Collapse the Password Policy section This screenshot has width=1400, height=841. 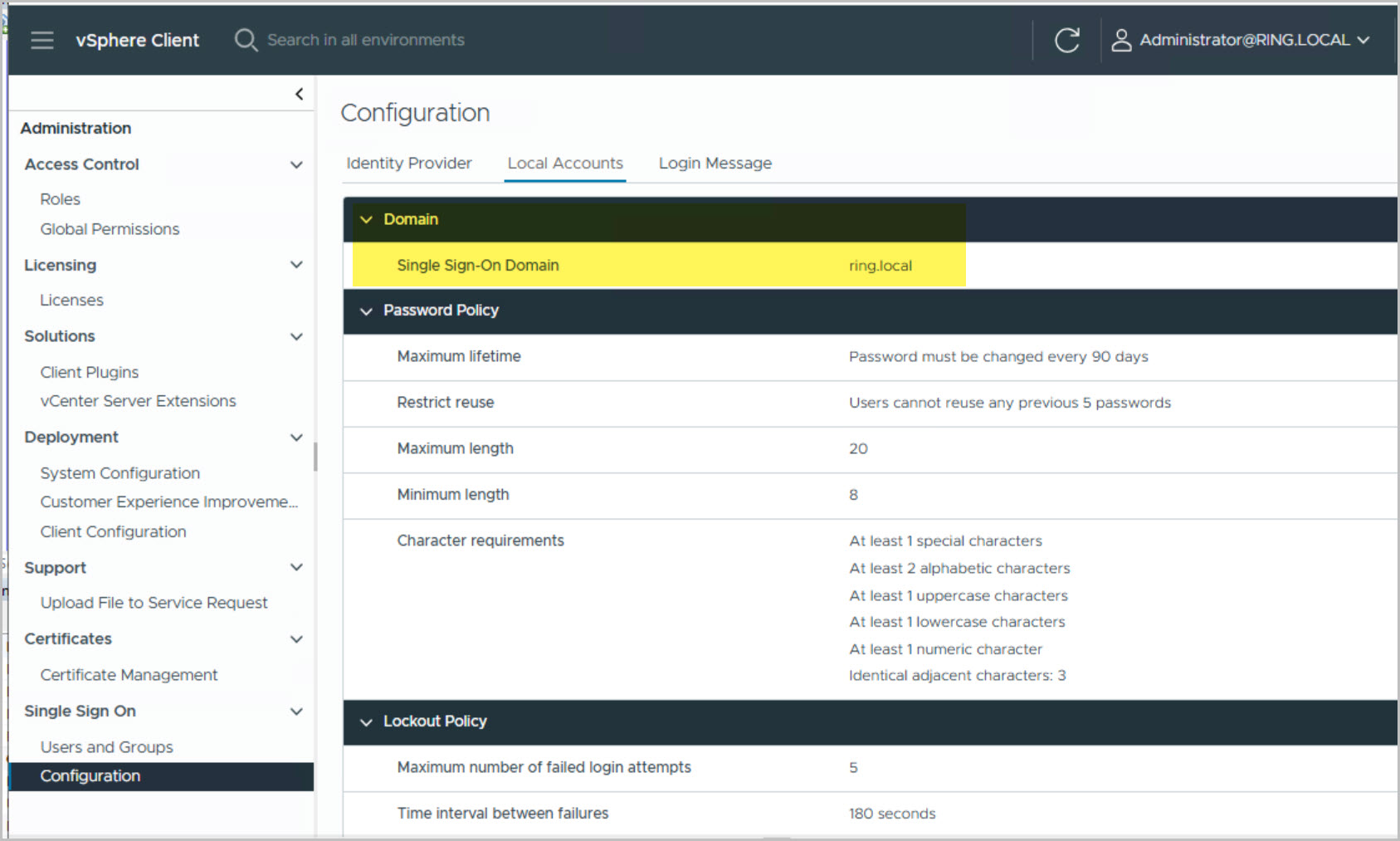click(x=366, y=310)
